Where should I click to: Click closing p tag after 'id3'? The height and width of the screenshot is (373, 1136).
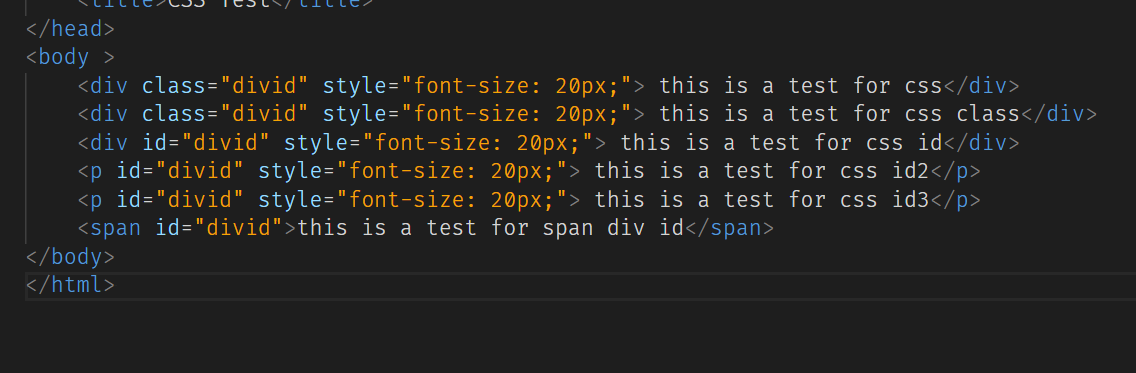pos(955,200)
